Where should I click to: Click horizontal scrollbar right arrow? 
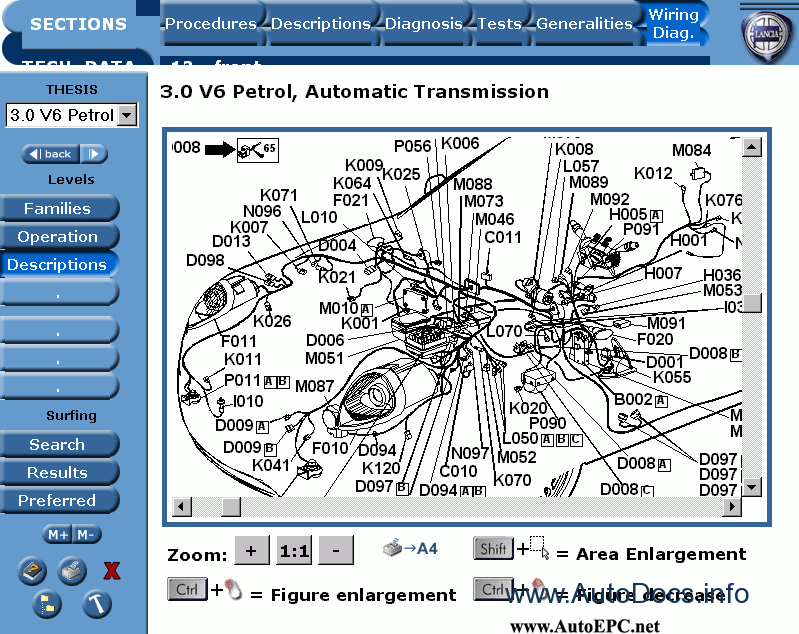click(732, 507)
